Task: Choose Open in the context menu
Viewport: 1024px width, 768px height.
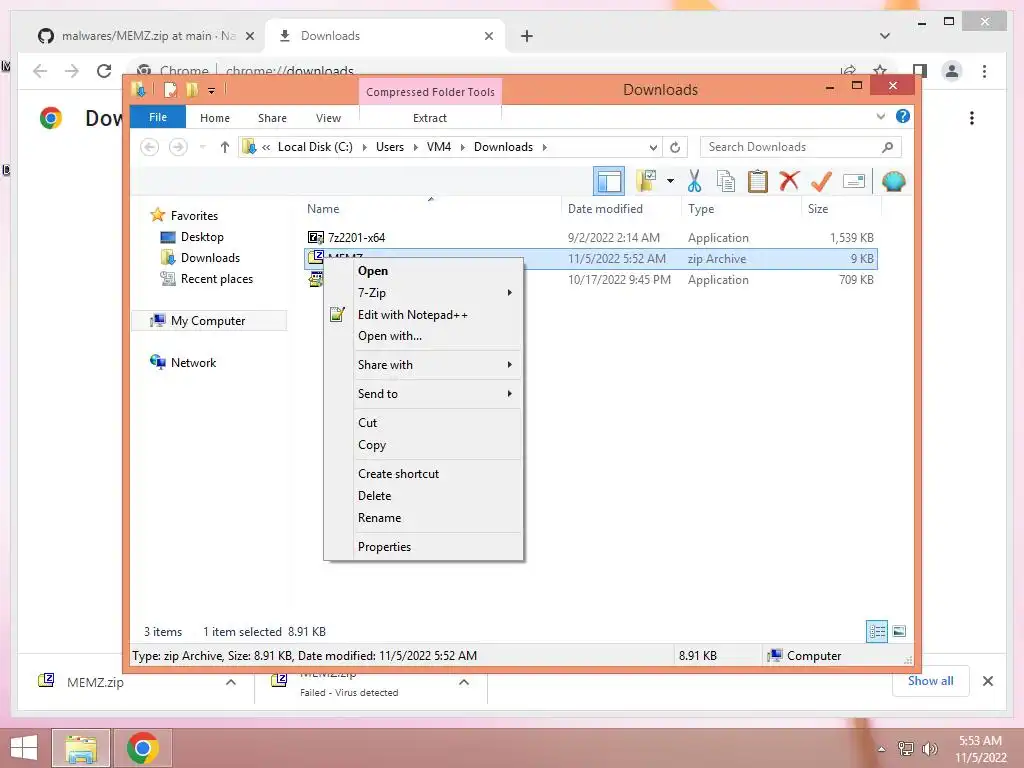Action: [x=424, y=271]
